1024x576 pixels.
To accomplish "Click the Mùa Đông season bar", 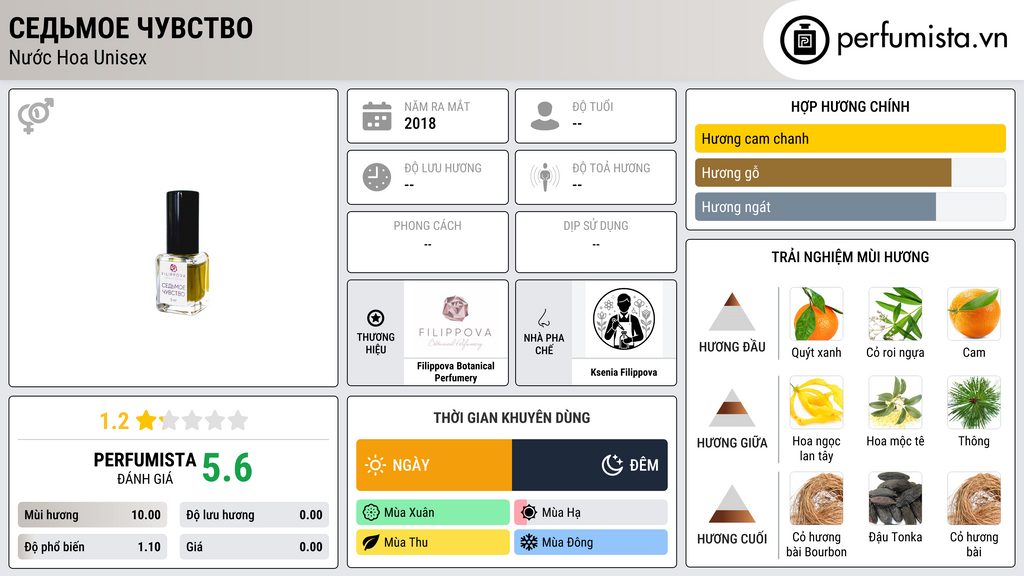I will 591,542.
